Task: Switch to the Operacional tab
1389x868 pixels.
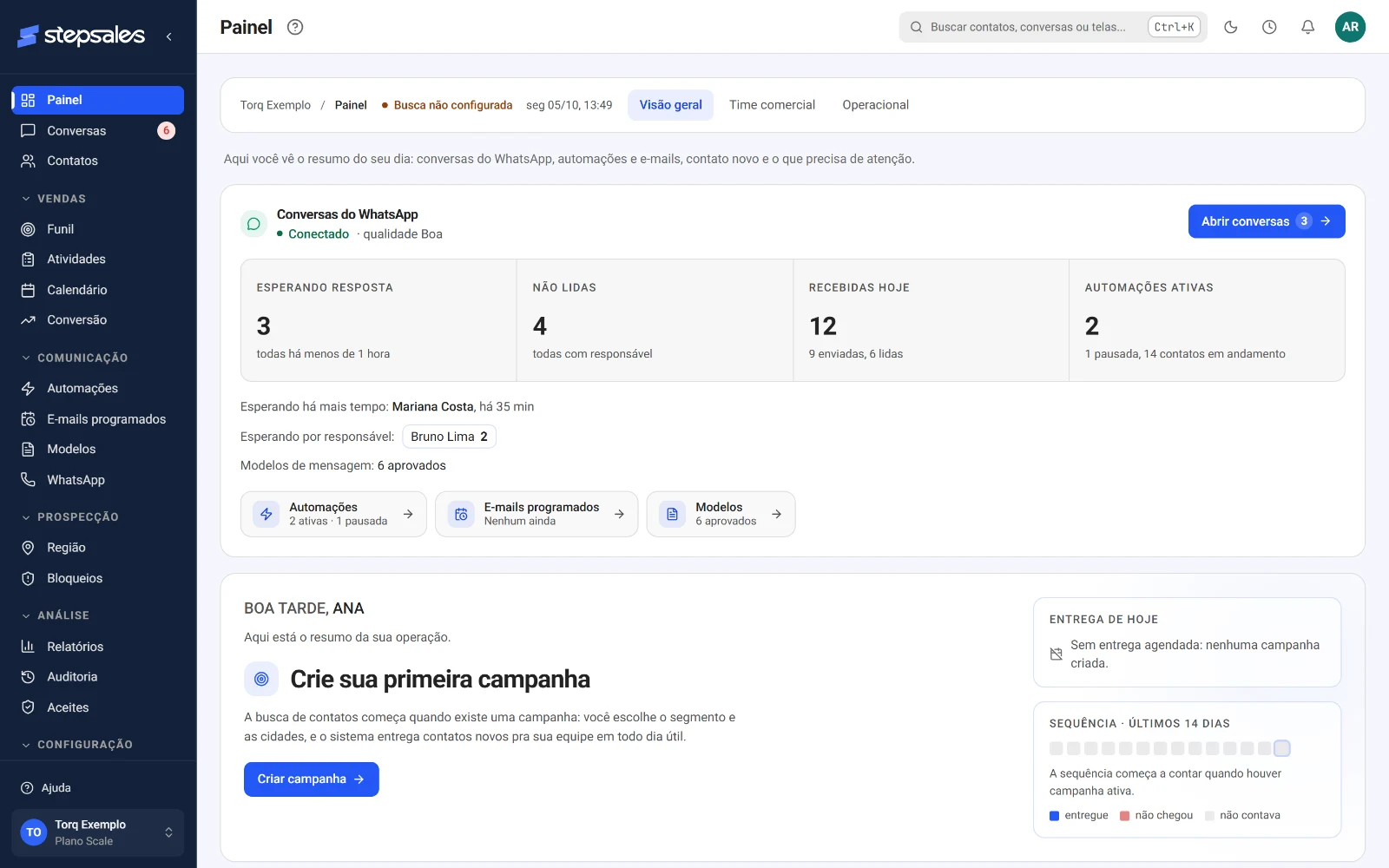Action: coord(875,105)
